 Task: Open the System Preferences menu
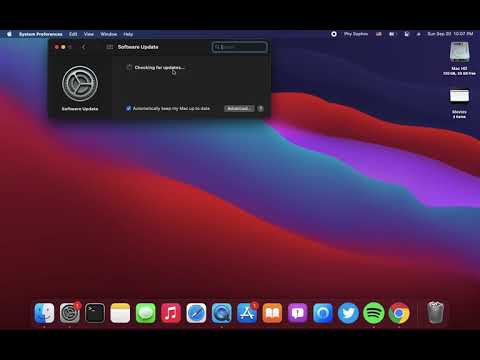click(x=40, y=34)
